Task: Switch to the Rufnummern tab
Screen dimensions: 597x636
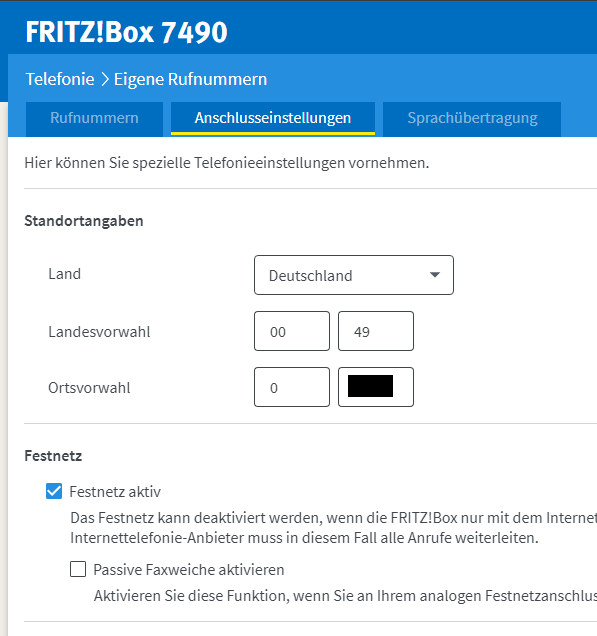Action: coord(94,119)
